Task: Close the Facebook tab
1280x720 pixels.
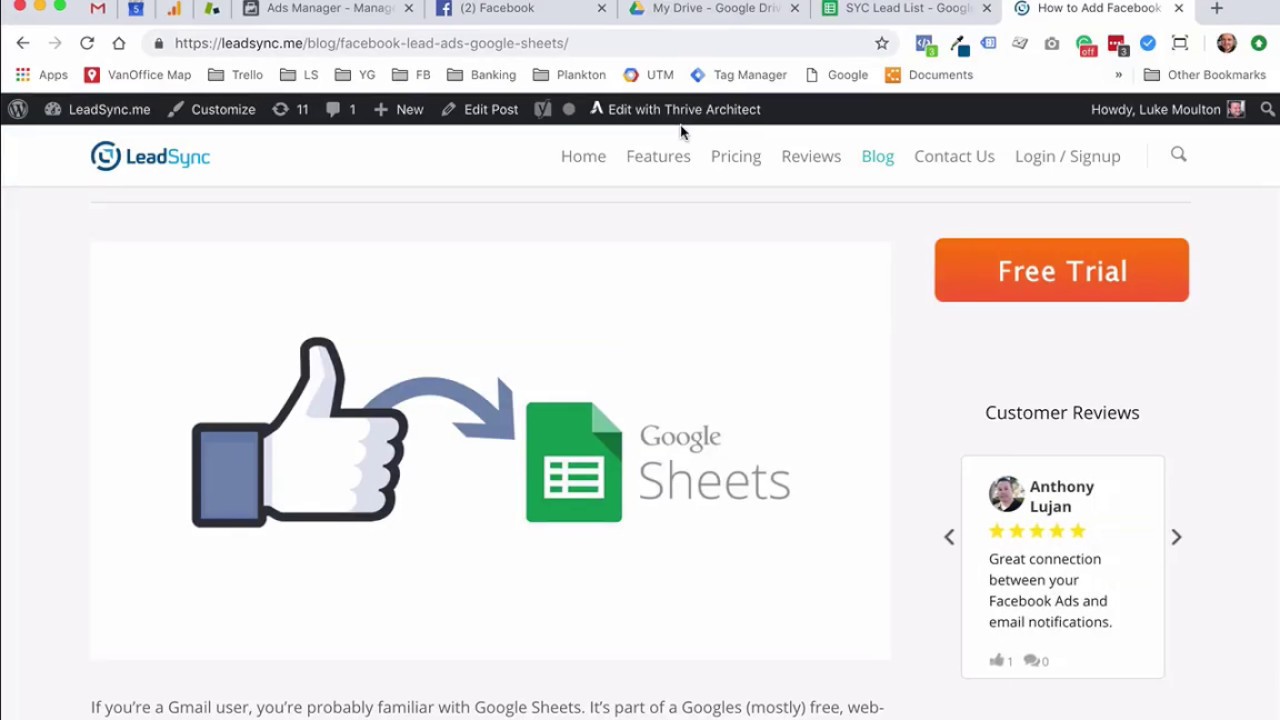Action: (x=602, y=8)
